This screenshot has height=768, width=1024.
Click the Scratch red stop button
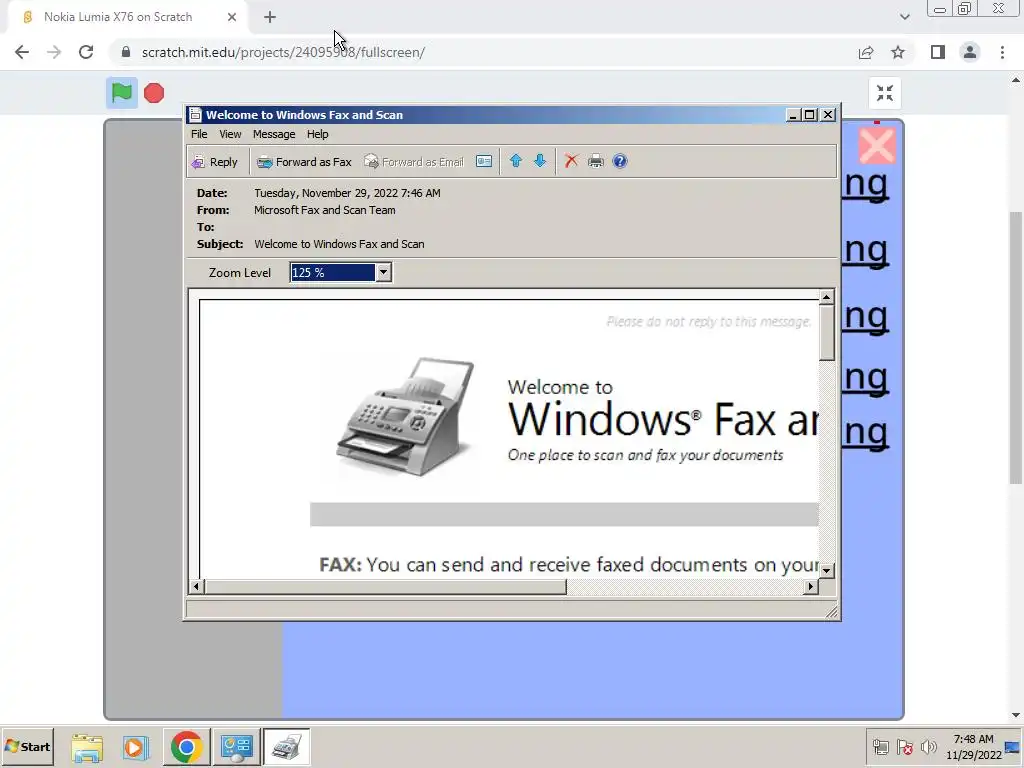click(154, 93)
